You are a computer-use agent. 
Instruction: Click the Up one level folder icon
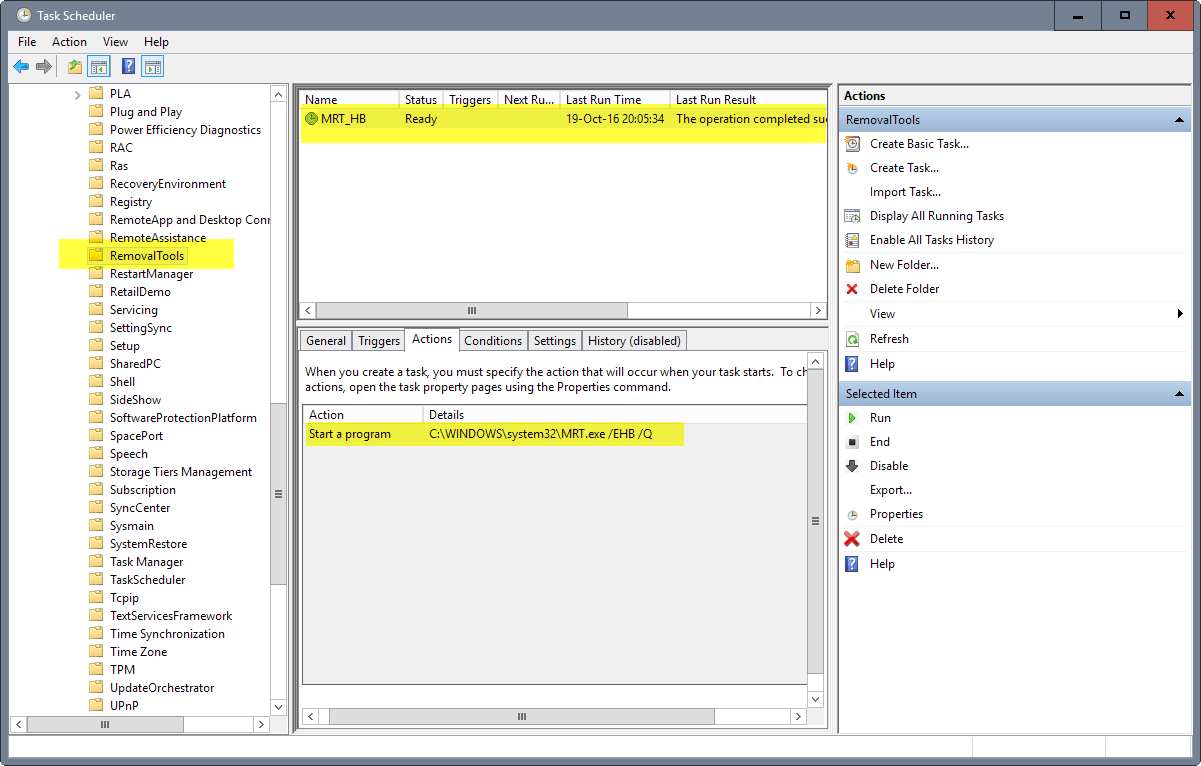75,67
